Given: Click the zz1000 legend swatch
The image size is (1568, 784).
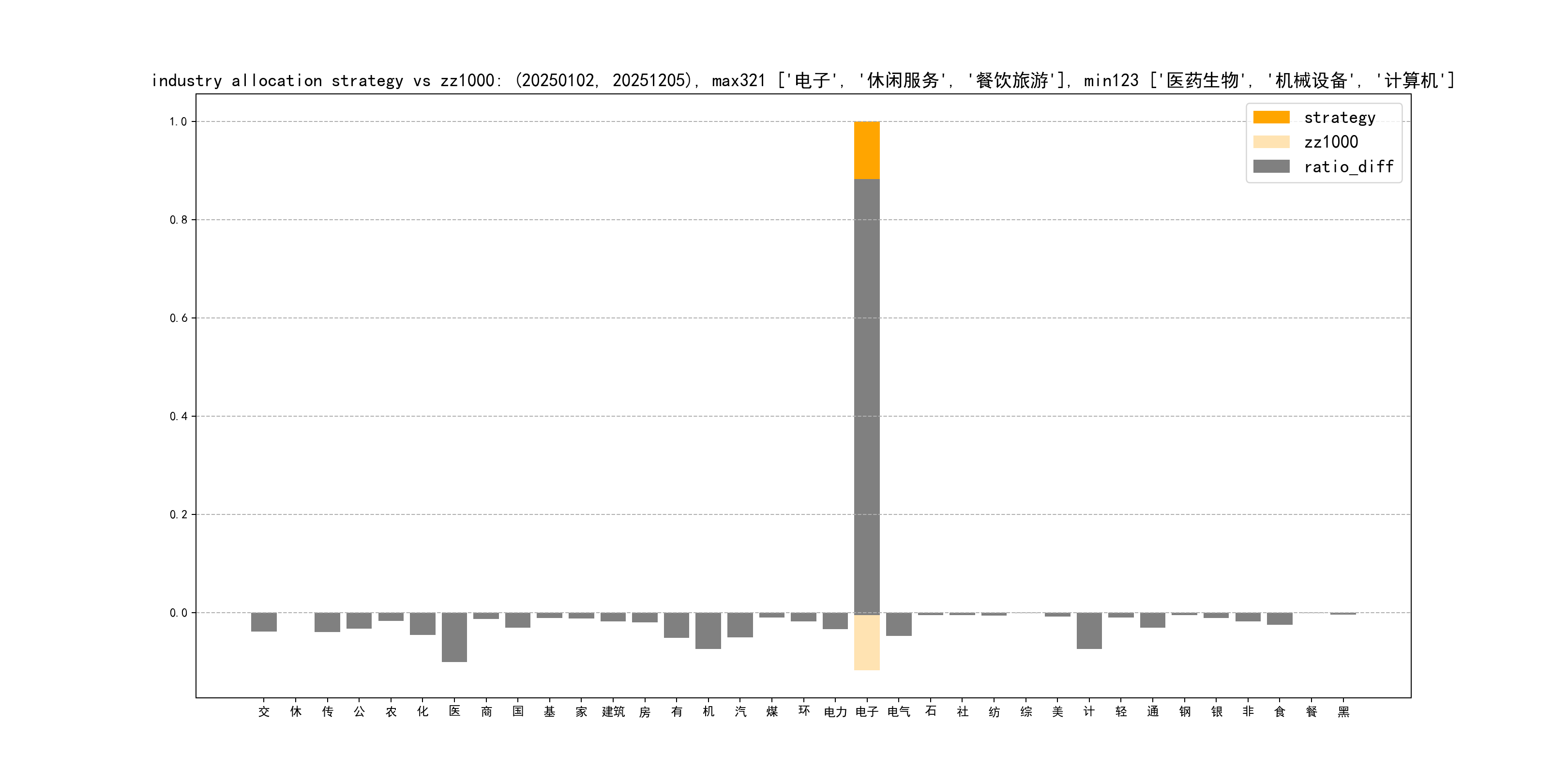Looking at the screenshot, I should 1271,142.
